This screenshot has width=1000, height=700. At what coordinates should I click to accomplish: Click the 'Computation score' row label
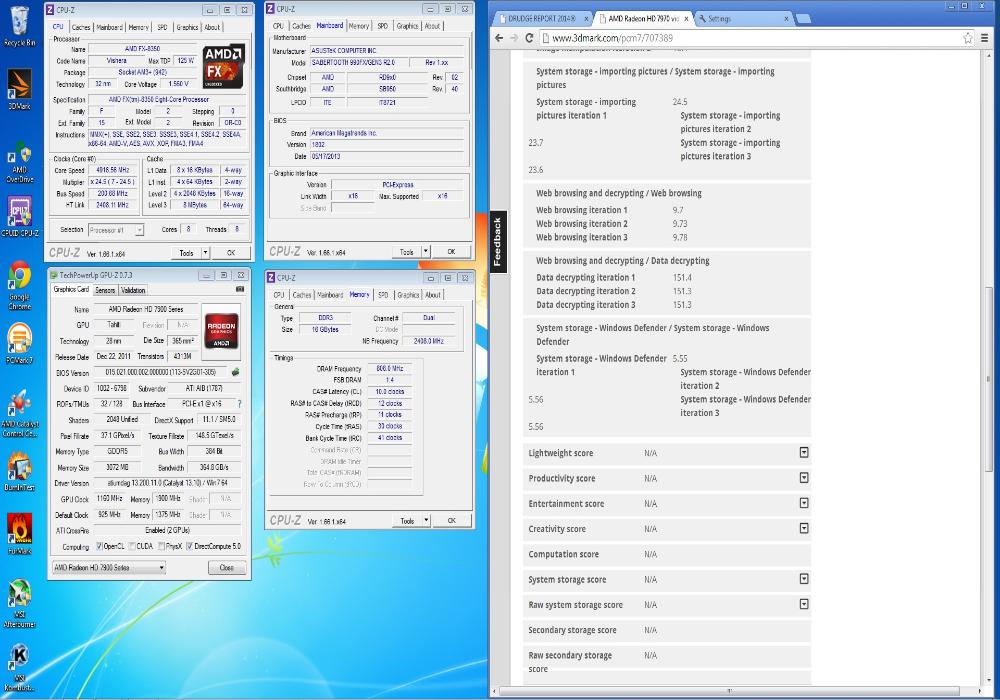point(563,554)
